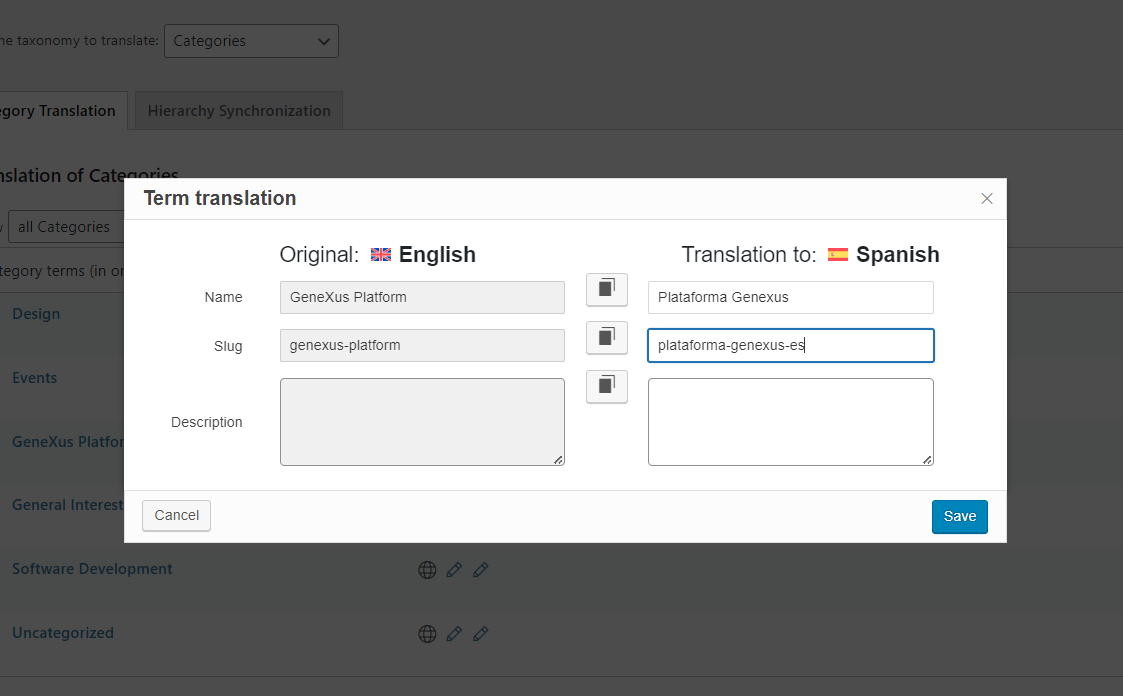
Task: Click the globe icon for Uncategorized
Action: point(428,634)
